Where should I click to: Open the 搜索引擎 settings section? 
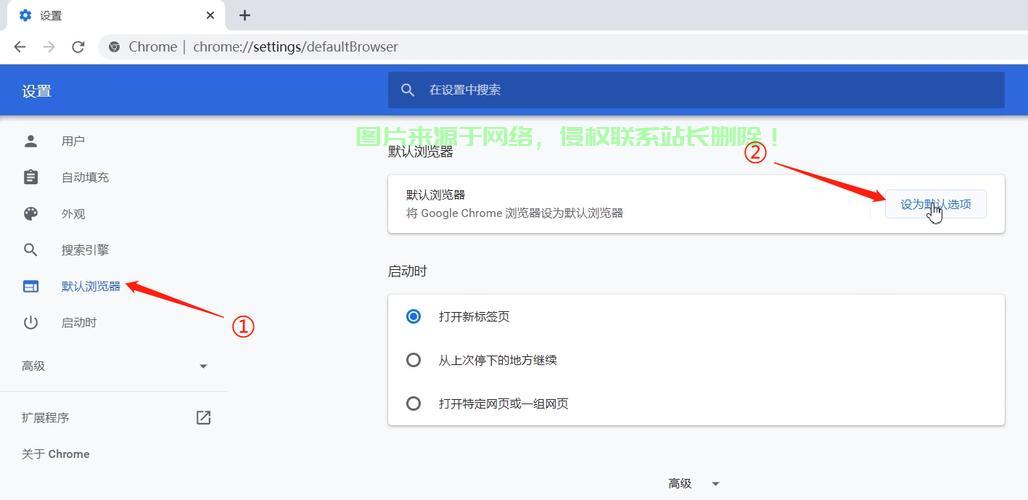[85, 250]
